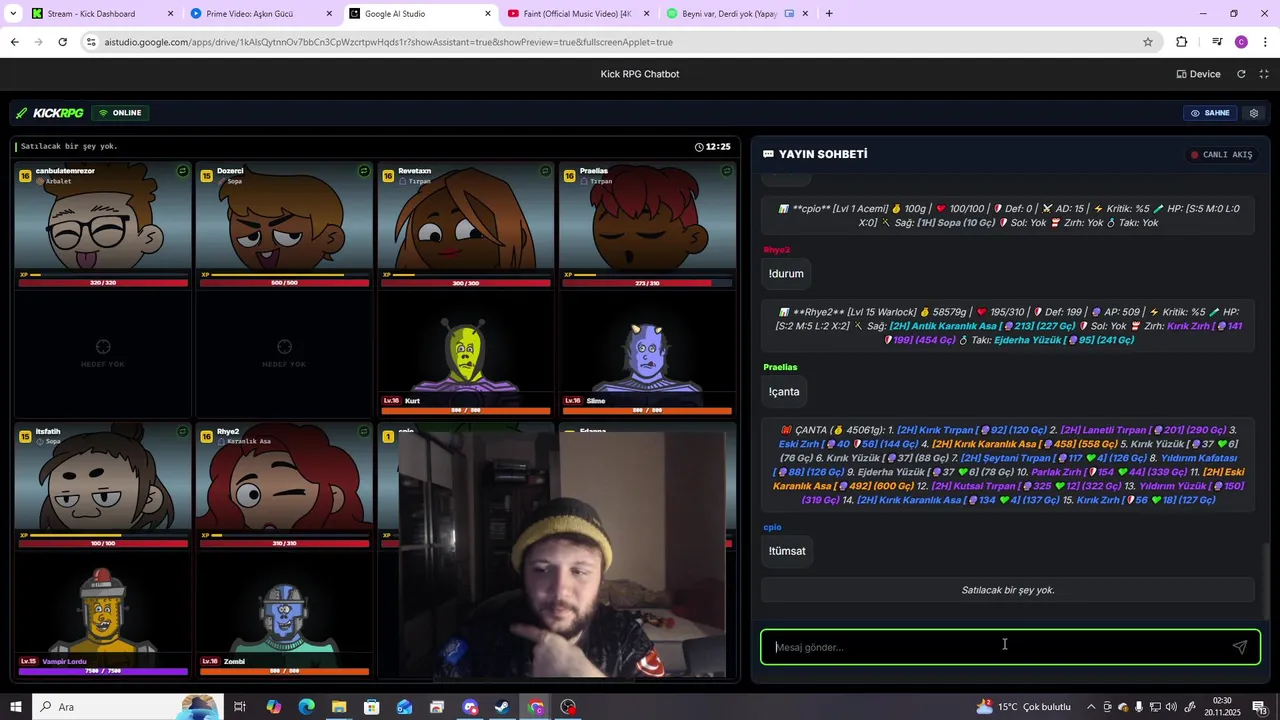This screenshot has width=1280, height=720.
Task: Toggle the SAHNE stage view button
Action: coord(1210,113)
